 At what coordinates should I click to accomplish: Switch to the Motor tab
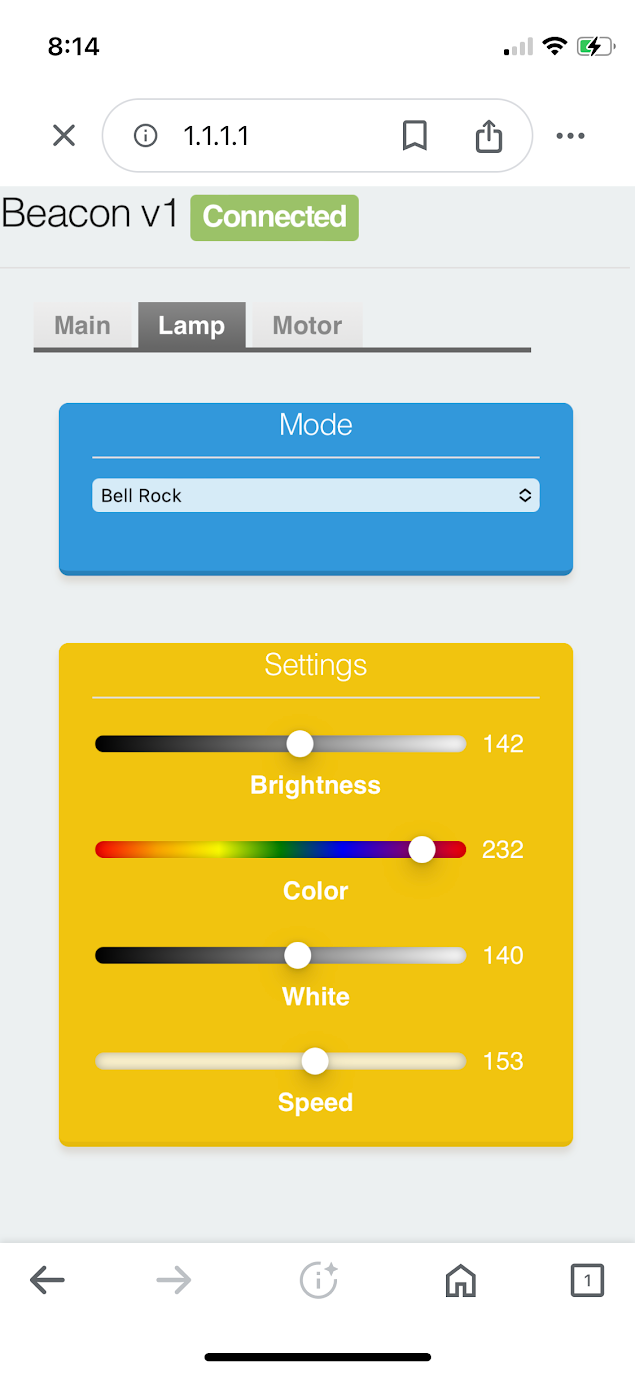[307, 326]
